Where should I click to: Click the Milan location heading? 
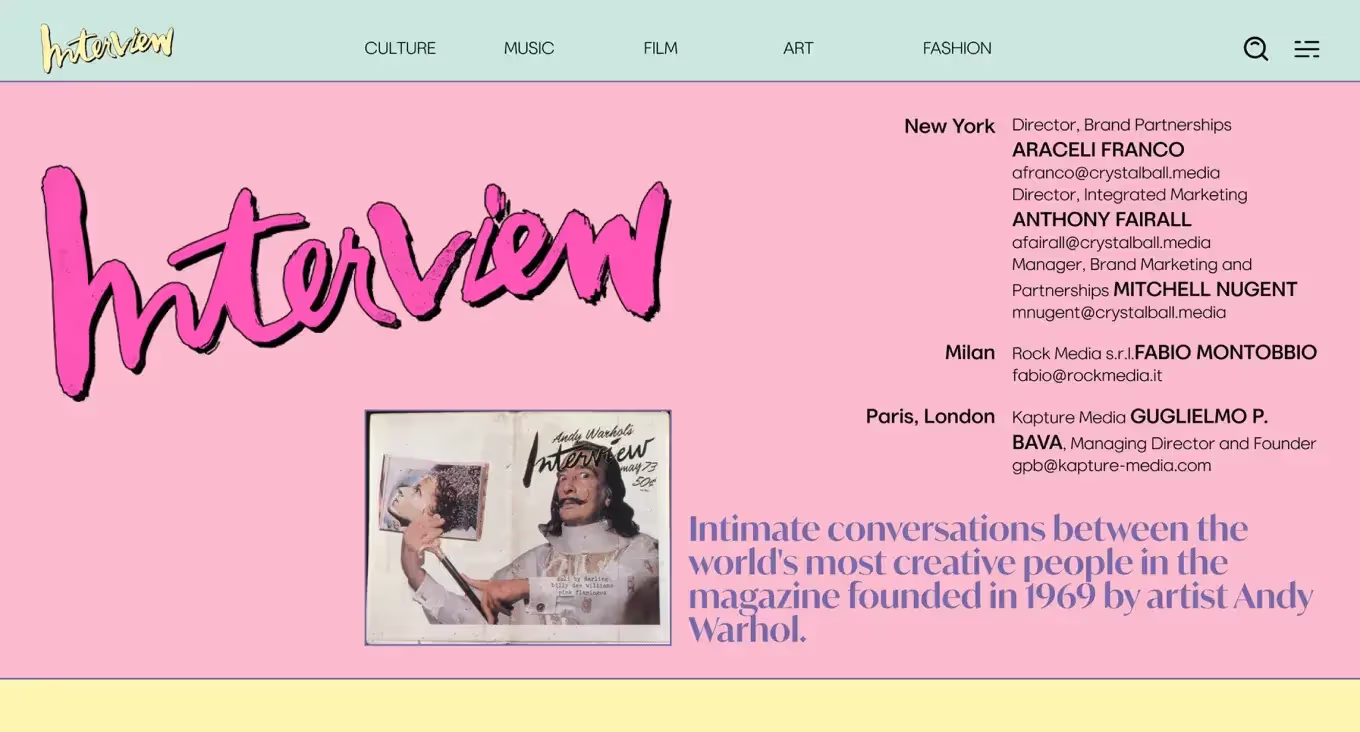click(x=969, y=353)
